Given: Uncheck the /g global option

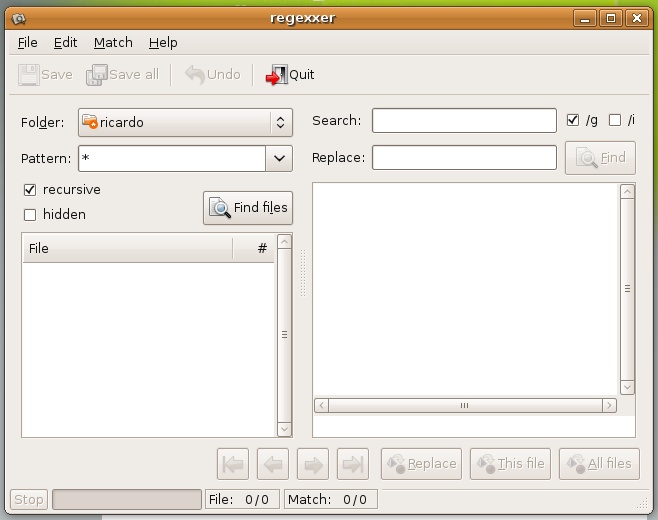Looking at the screenshot, I should tap(573, 120).
